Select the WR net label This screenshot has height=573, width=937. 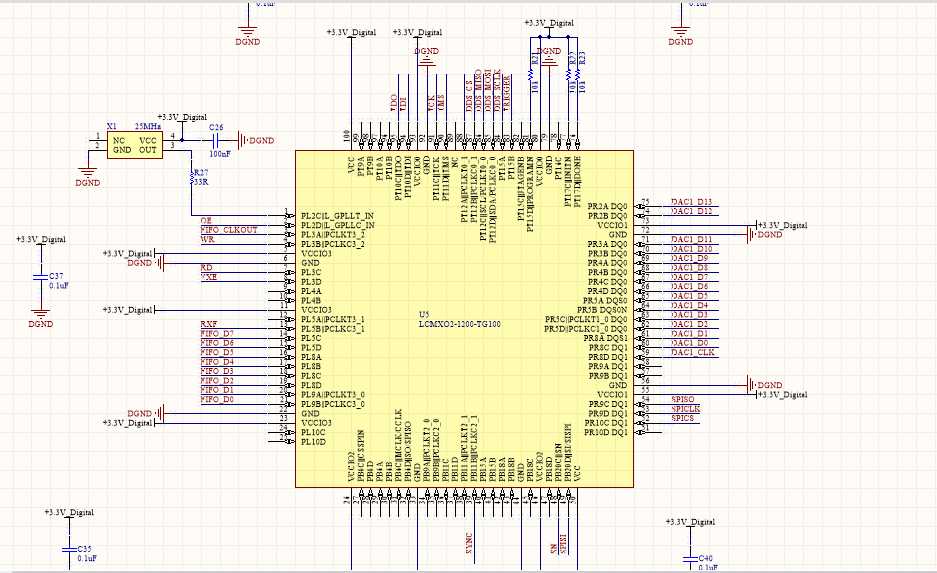point(207,240)
